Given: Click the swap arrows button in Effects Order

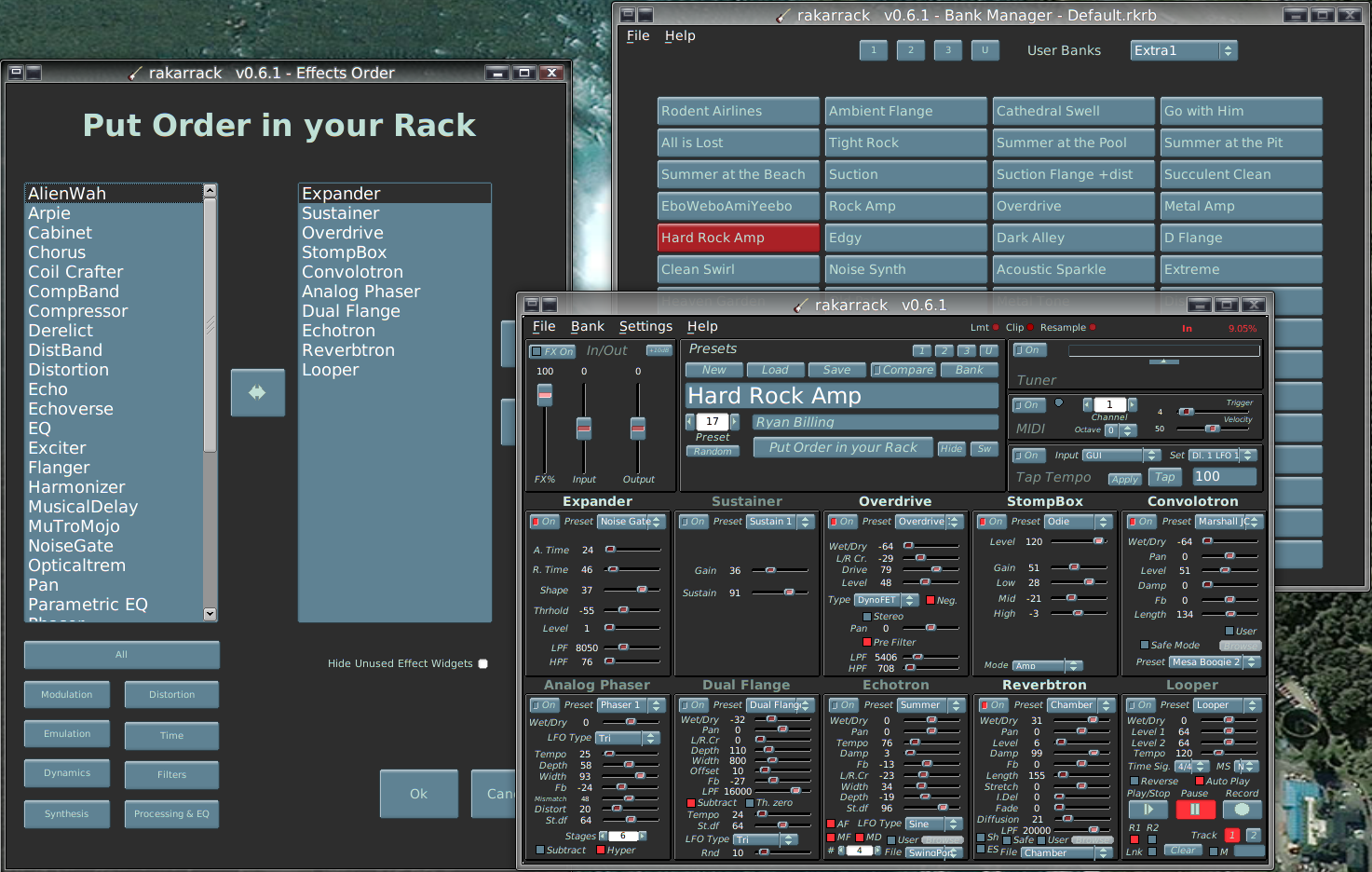Looking at the screenshot, I should [x=257, y=392].
